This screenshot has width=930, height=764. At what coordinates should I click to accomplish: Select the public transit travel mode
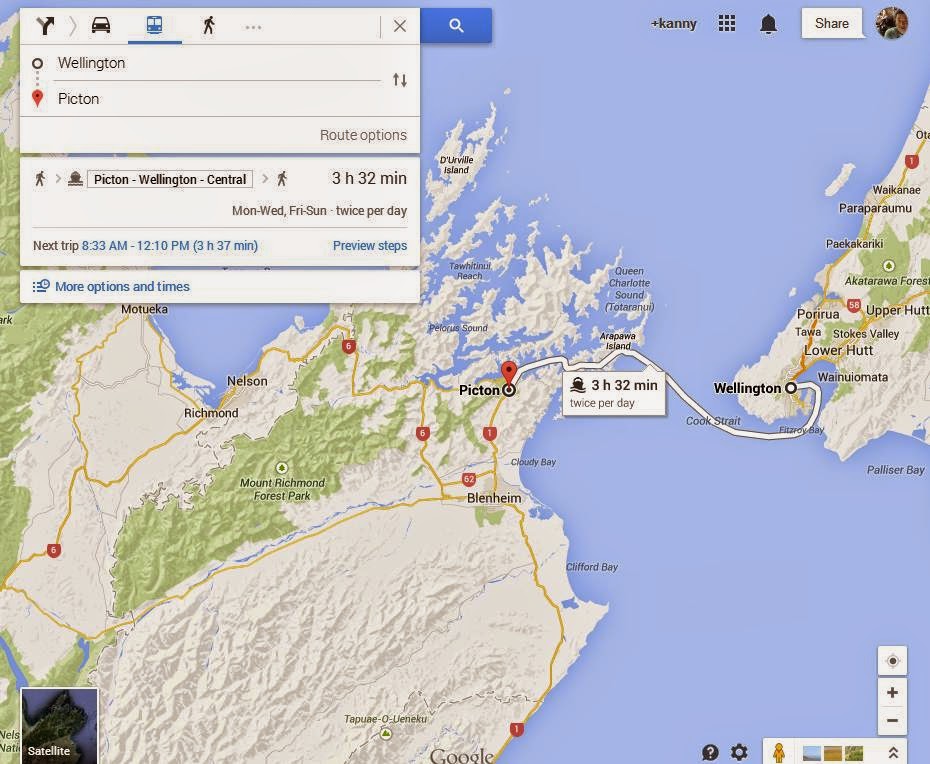coord(154,25)
